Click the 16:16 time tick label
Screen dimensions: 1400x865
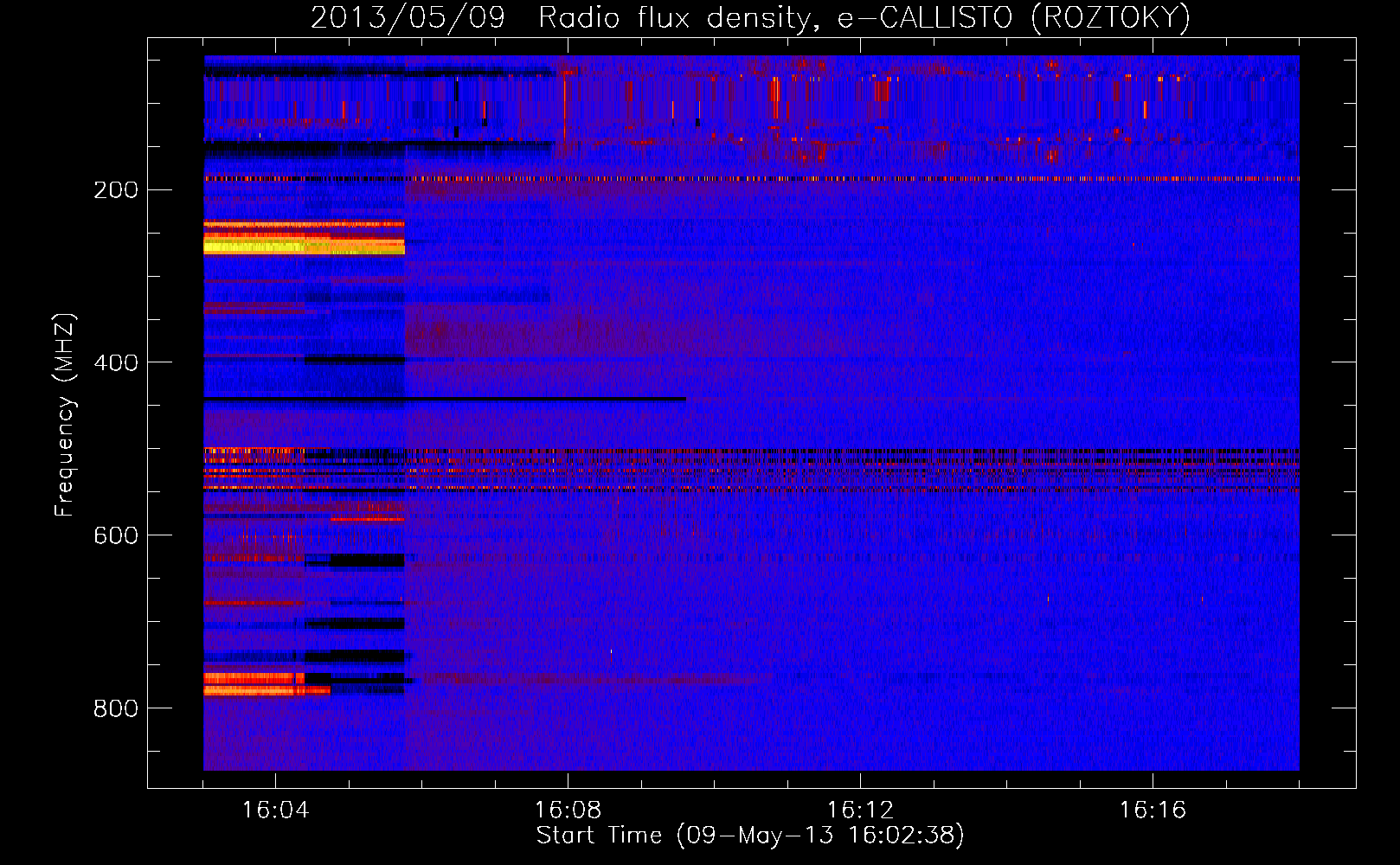[1153, 810]
